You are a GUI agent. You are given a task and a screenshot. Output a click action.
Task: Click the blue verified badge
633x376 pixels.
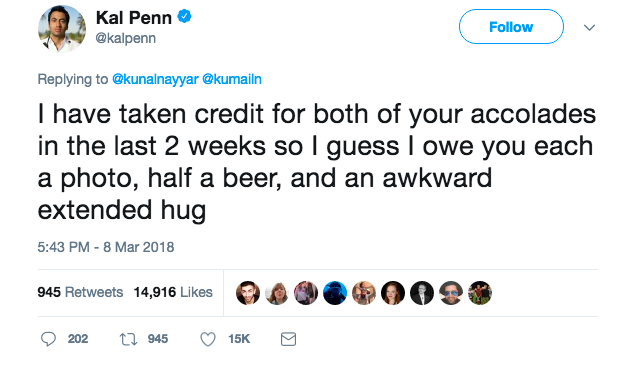point(184,17)
